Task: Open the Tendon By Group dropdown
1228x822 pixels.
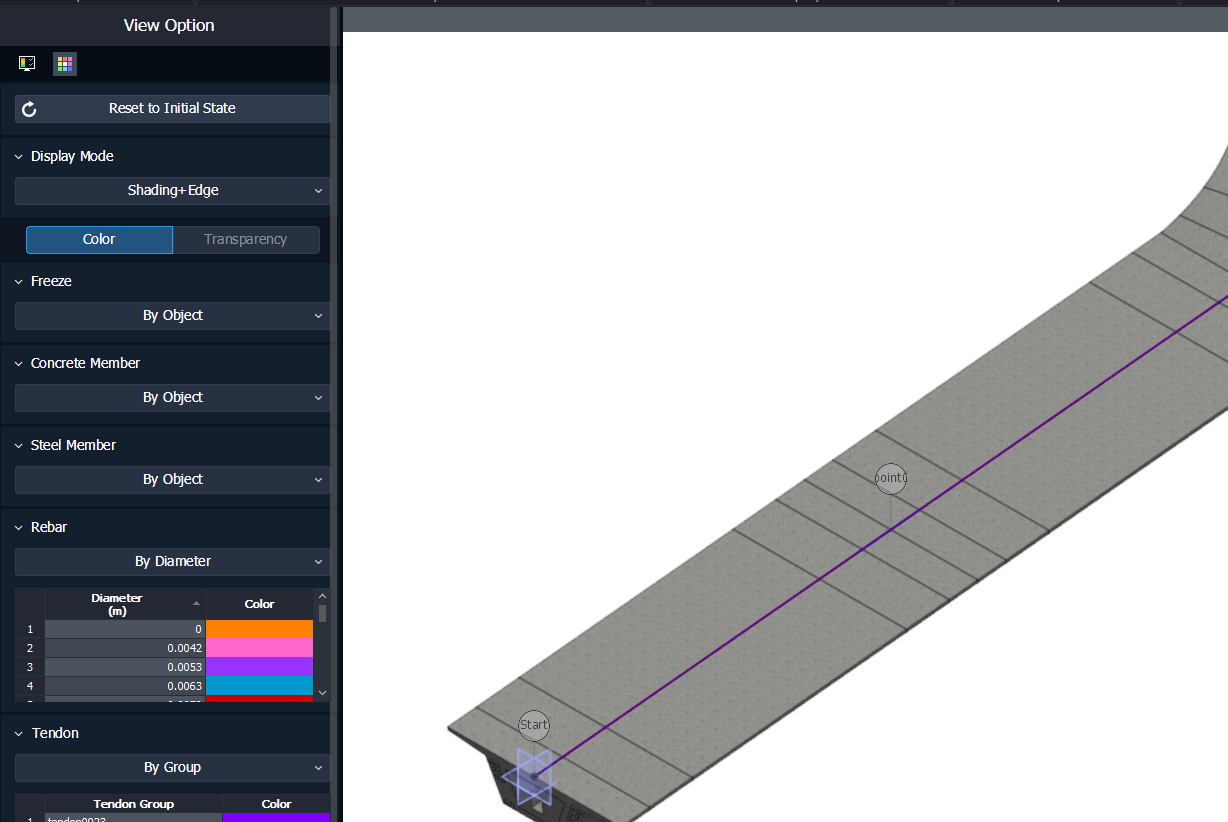Action: [172, 767]
